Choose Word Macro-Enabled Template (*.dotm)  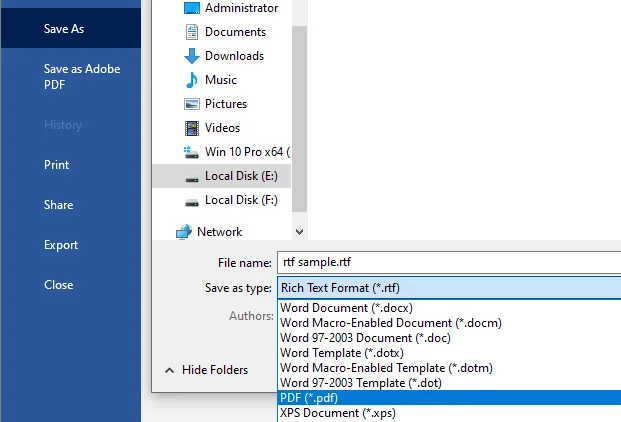coord(449,368)
